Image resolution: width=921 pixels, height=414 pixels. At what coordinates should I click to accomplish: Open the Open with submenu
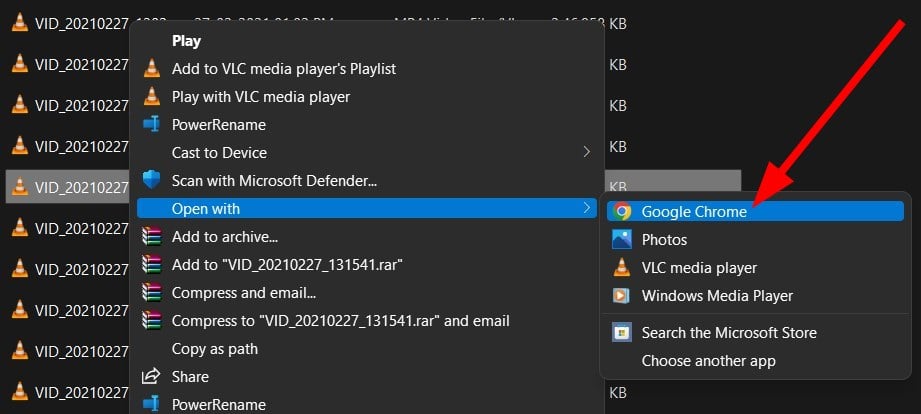click(x=367, y=208)
